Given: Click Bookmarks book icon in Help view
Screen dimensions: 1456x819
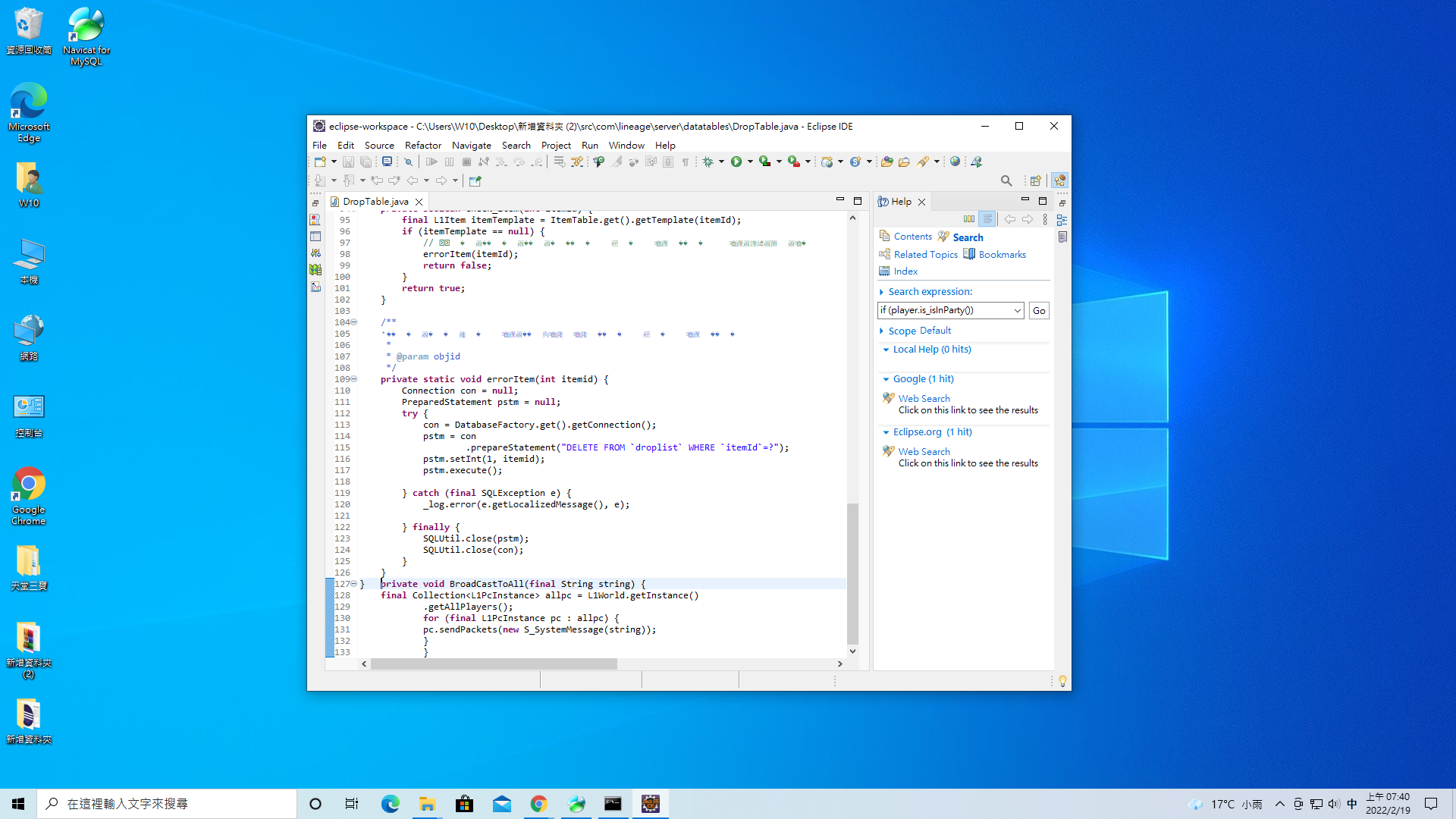Looking at the screenshot, I should point(969,254).
